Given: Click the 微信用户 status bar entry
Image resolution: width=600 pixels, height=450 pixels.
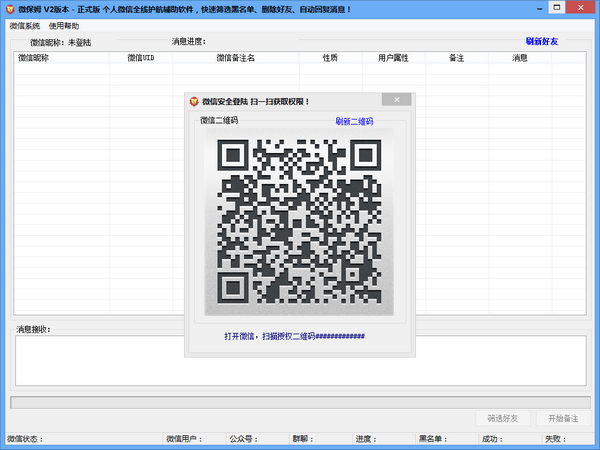Looking at the screenshot, I should [x=184, y=439].
